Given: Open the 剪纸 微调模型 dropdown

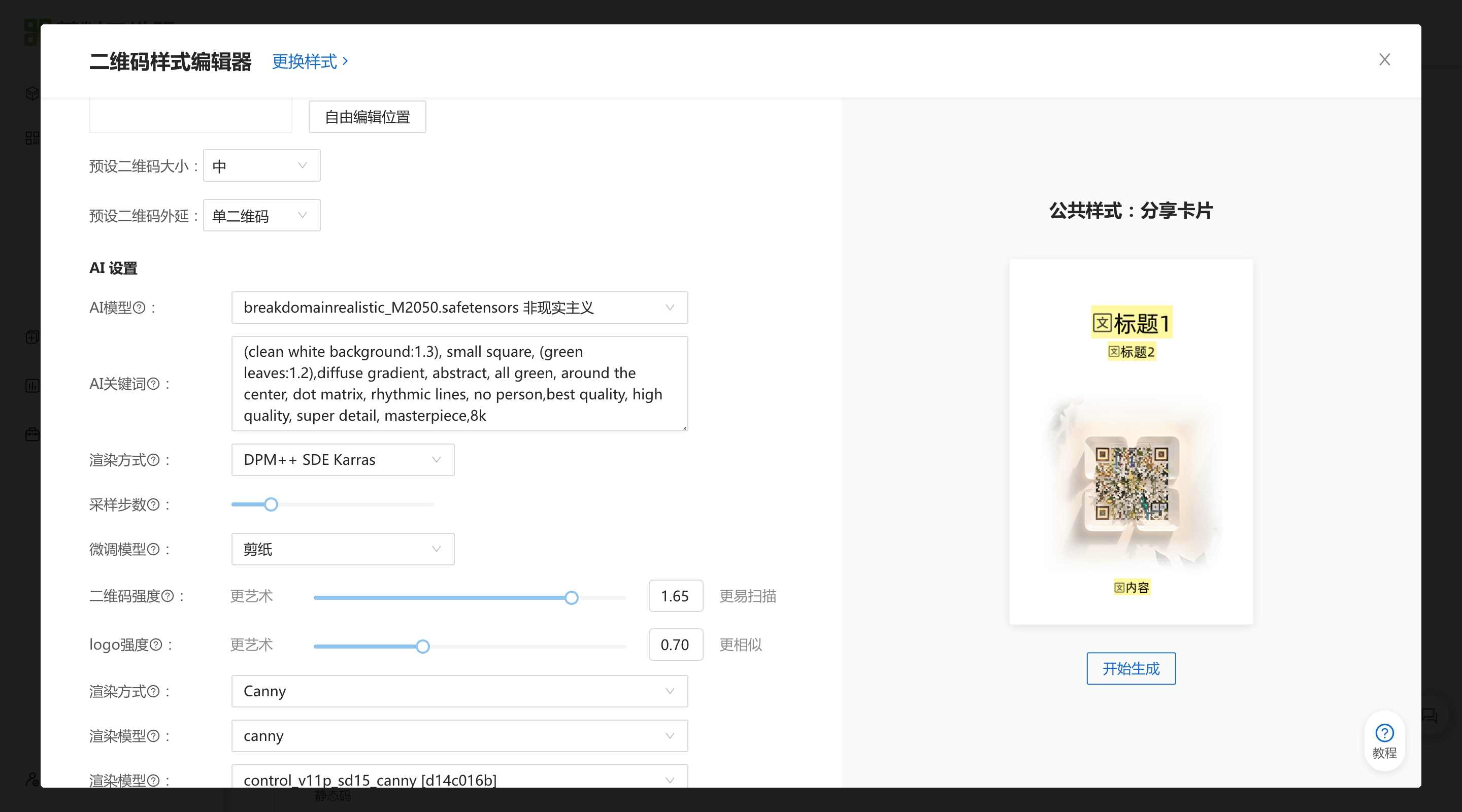Looking at the screenshot, I should (x=342, y=549).
